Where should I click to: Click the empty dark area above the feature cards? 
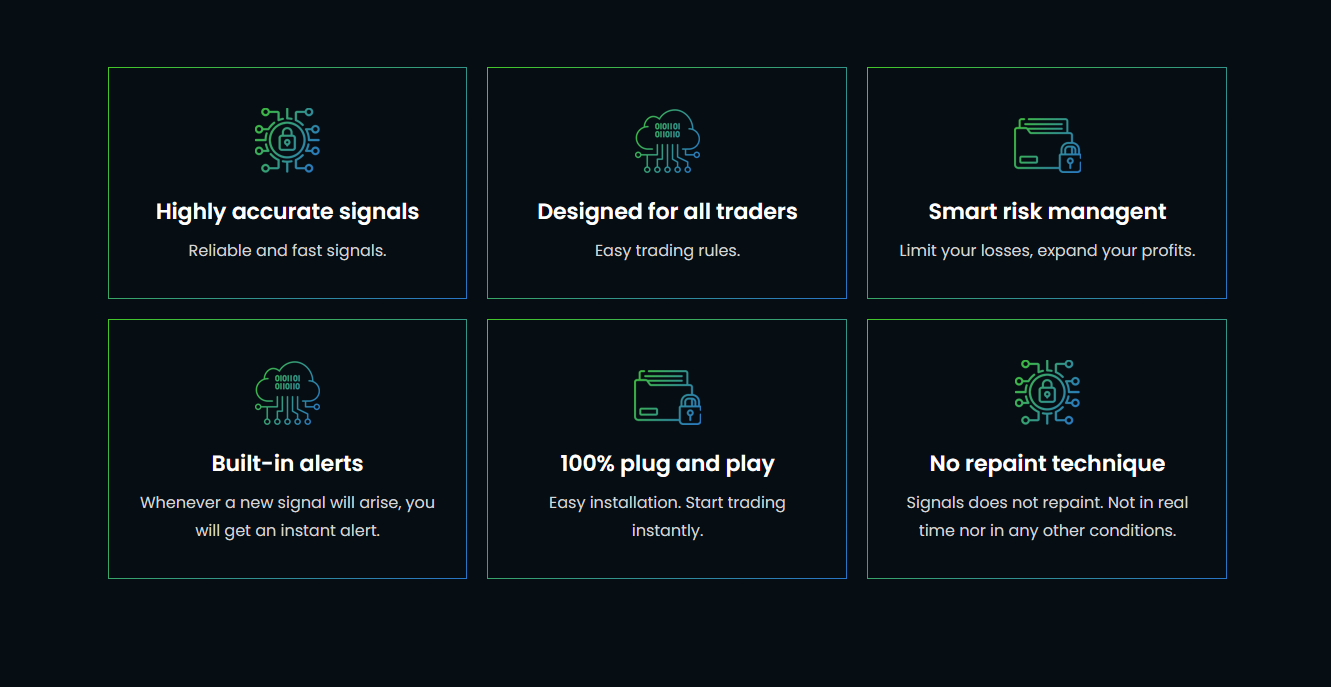[x=665, y=30]
